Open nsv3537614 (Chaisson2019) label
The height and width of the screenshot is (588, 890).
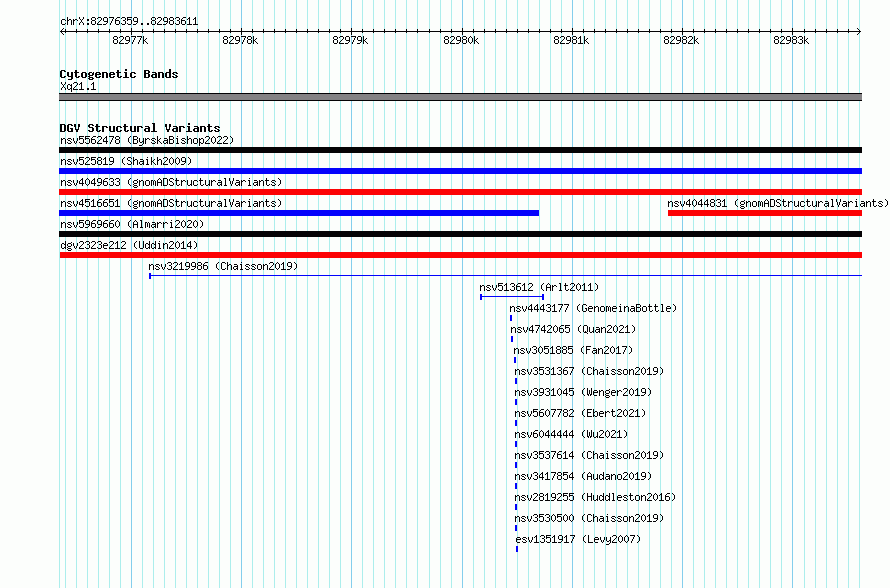click(589, 455)
